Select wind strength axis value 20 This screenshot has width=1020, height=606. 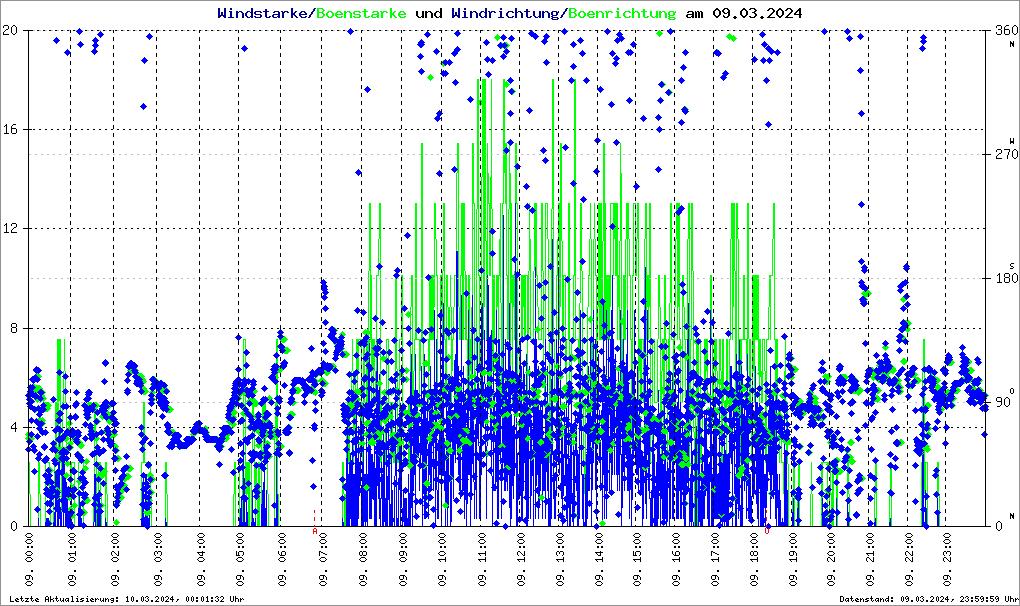(10, 30)
